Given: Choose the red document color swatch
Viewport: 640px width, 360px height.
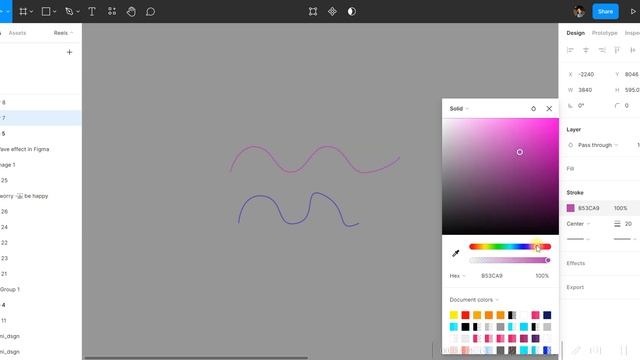Looking at the screenshot, I should tap(465, 315).
